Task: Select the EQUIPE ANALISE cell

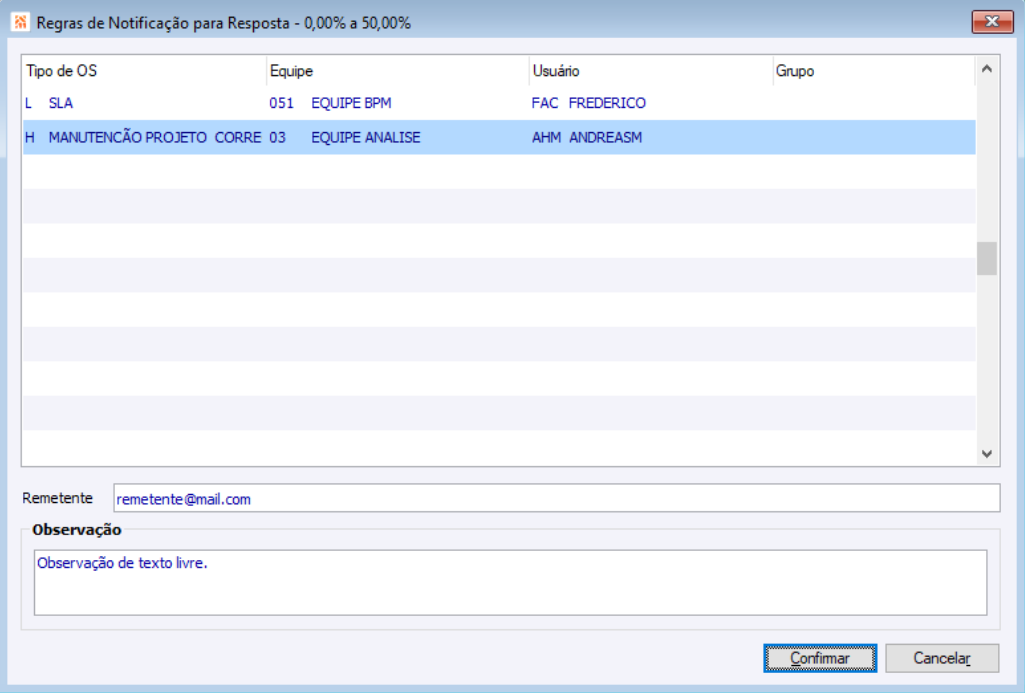Action: pyautogui.click(x=365, y=137)
